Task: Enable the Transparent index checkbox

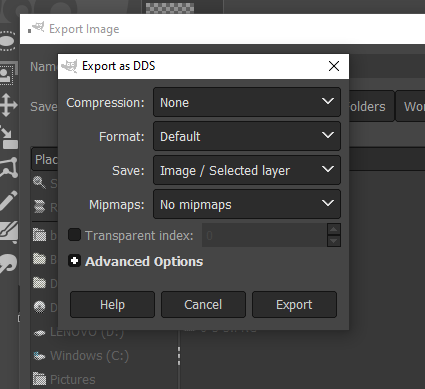Action: coord(74,235)
